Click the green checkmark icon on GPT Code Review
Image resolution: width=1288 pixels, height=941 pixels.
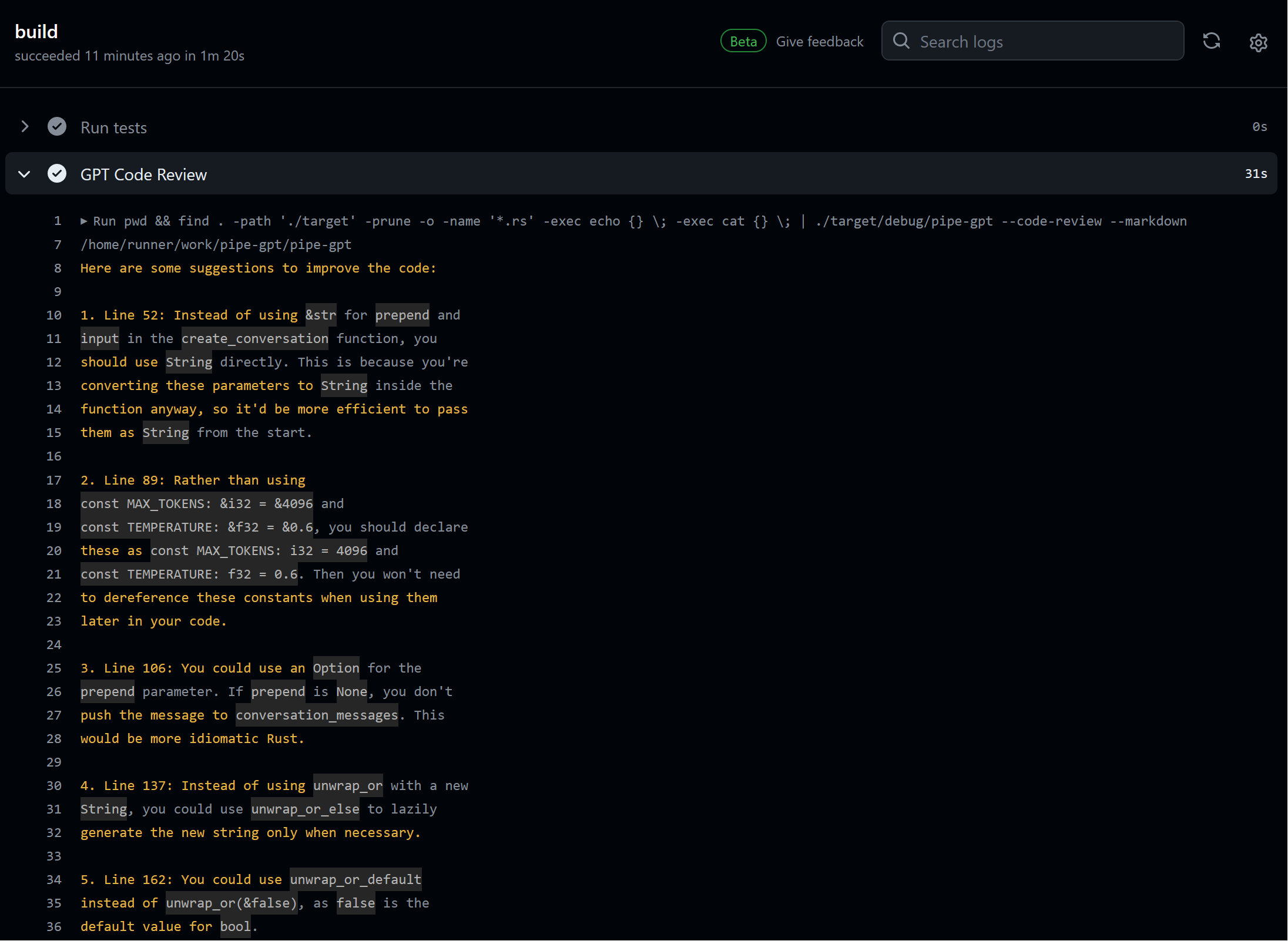coord(57,174)
